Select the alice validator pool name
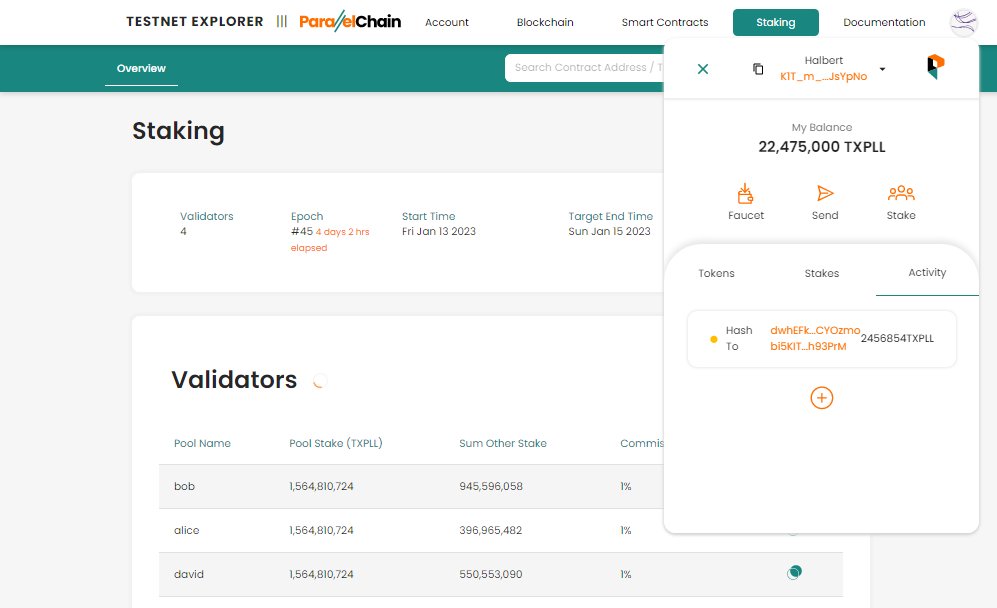997x608 pixels. (186, 530)
